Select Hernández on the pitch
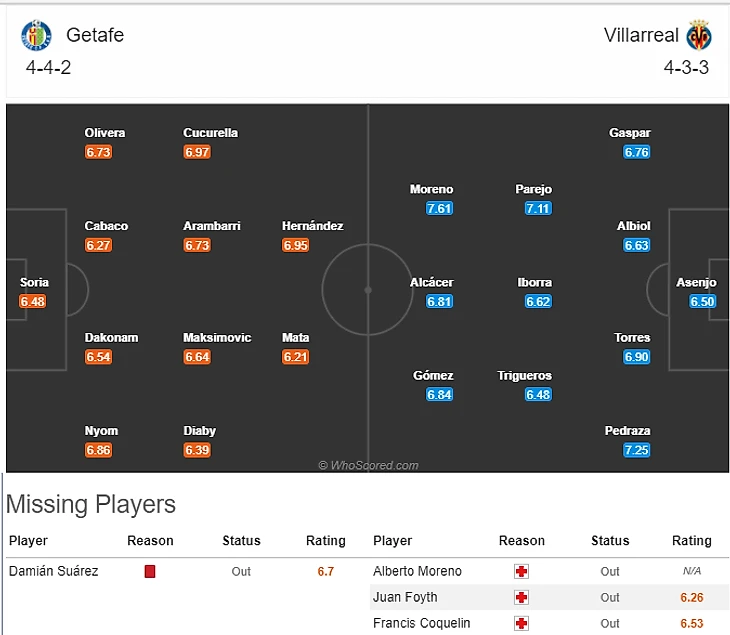 312,226
